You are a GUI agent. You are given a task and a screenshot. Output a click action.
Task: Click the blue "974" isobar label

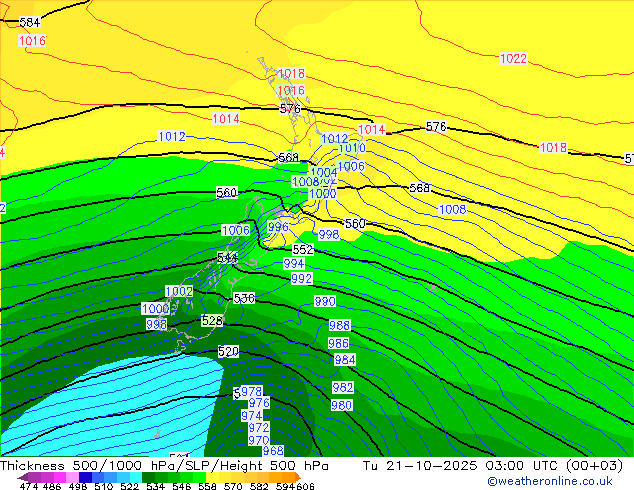(x=251, y=416)
